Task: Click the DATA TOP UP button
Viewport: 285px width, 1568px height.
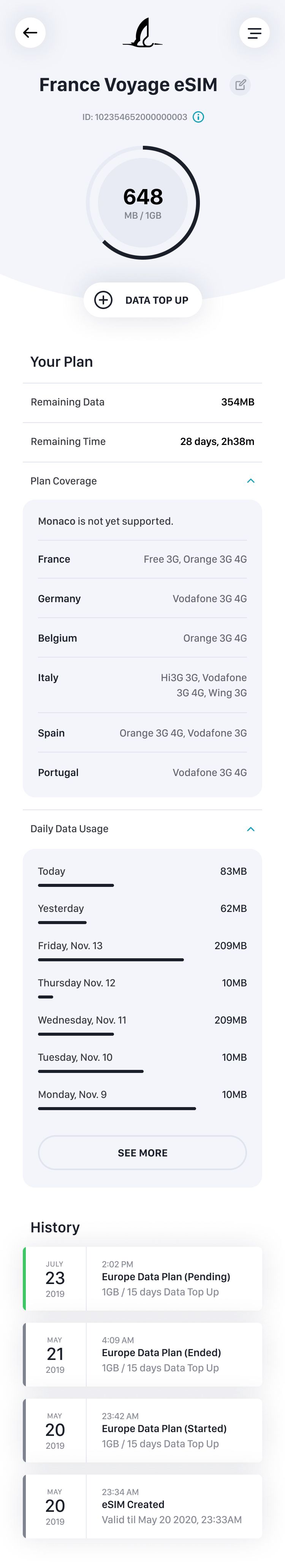Action: pyautogui.click(x=142, y=300)
